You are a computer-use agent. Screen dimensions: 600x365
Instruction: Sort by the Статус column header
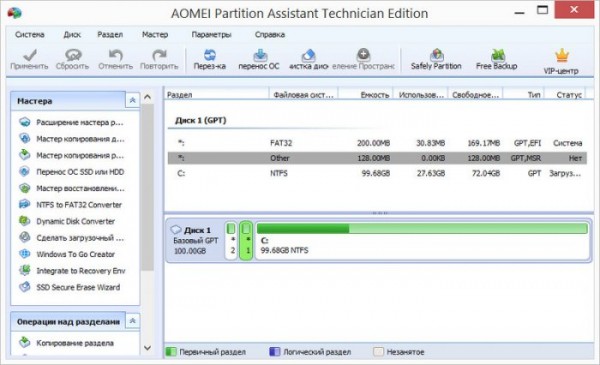click(565, 95)
